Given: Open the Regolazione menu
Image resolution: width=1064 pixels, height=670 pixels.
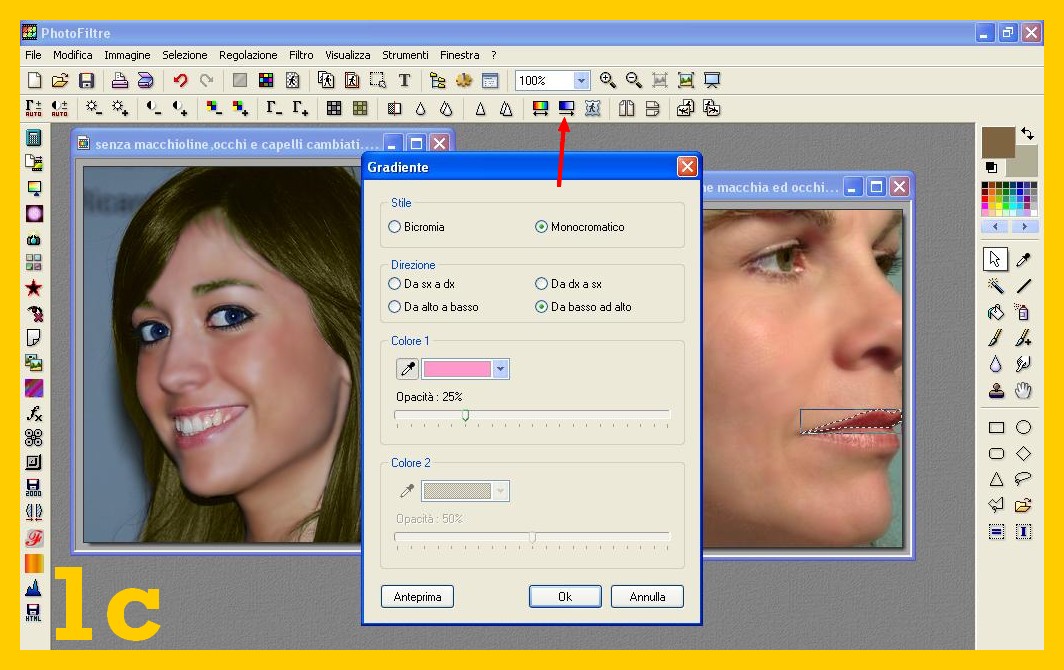Looking at the screenshot, I should click(x=248, y=55).
